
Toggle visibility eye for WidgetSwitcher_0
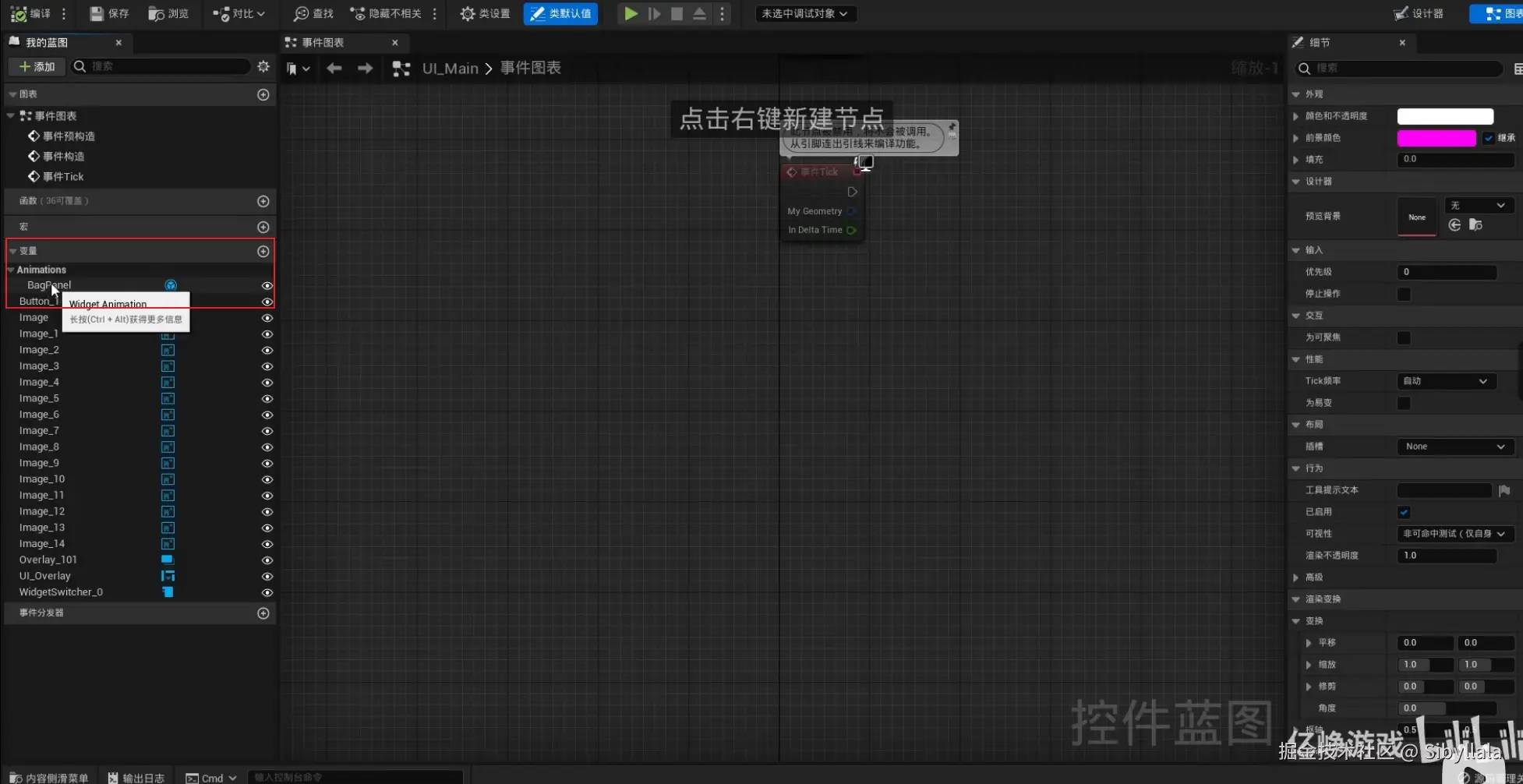[267, 593]
